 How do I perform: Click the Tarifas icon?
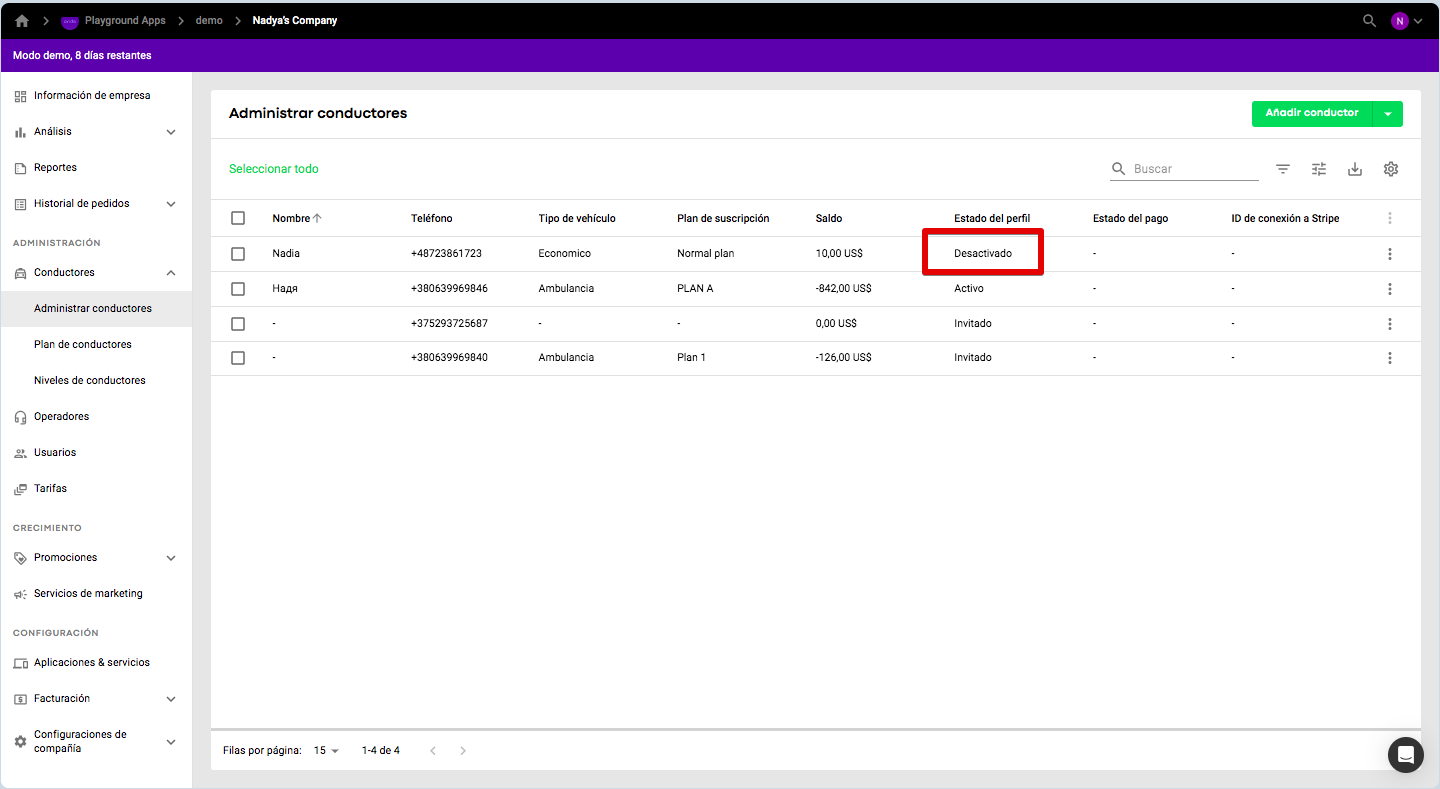[20, 489]
